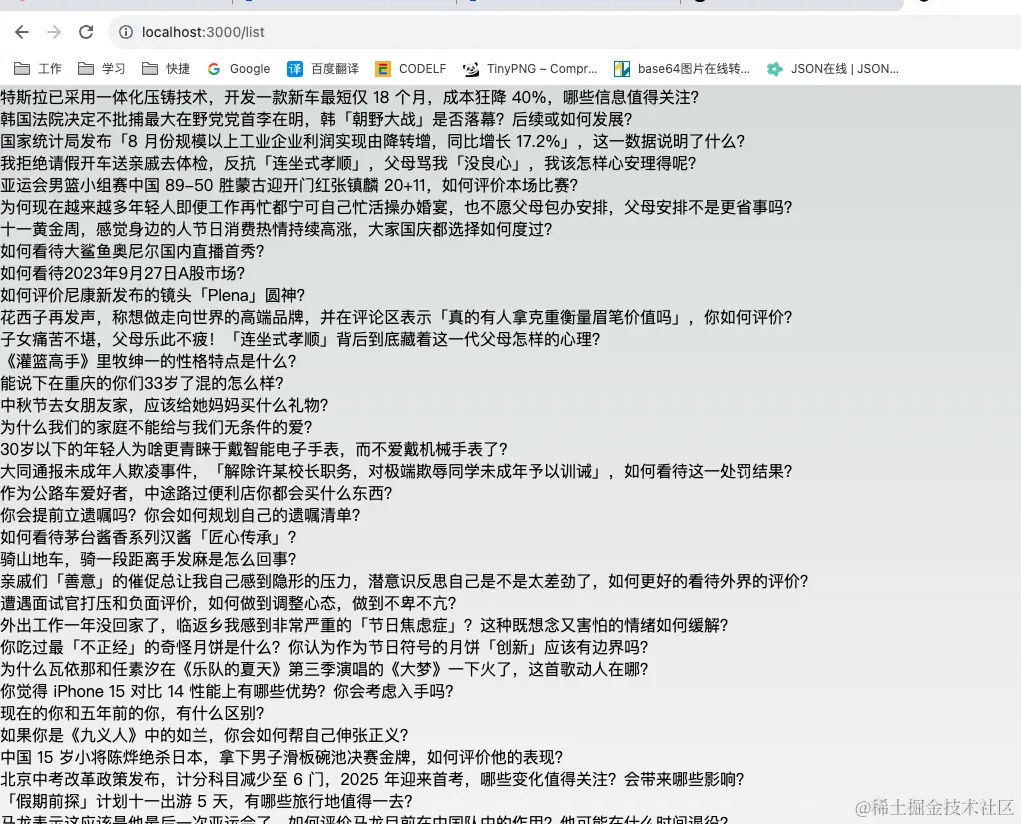Reload the page with the refresh icon
The width and height of the screenshot is (1021, 824).
tap(86, 32)
